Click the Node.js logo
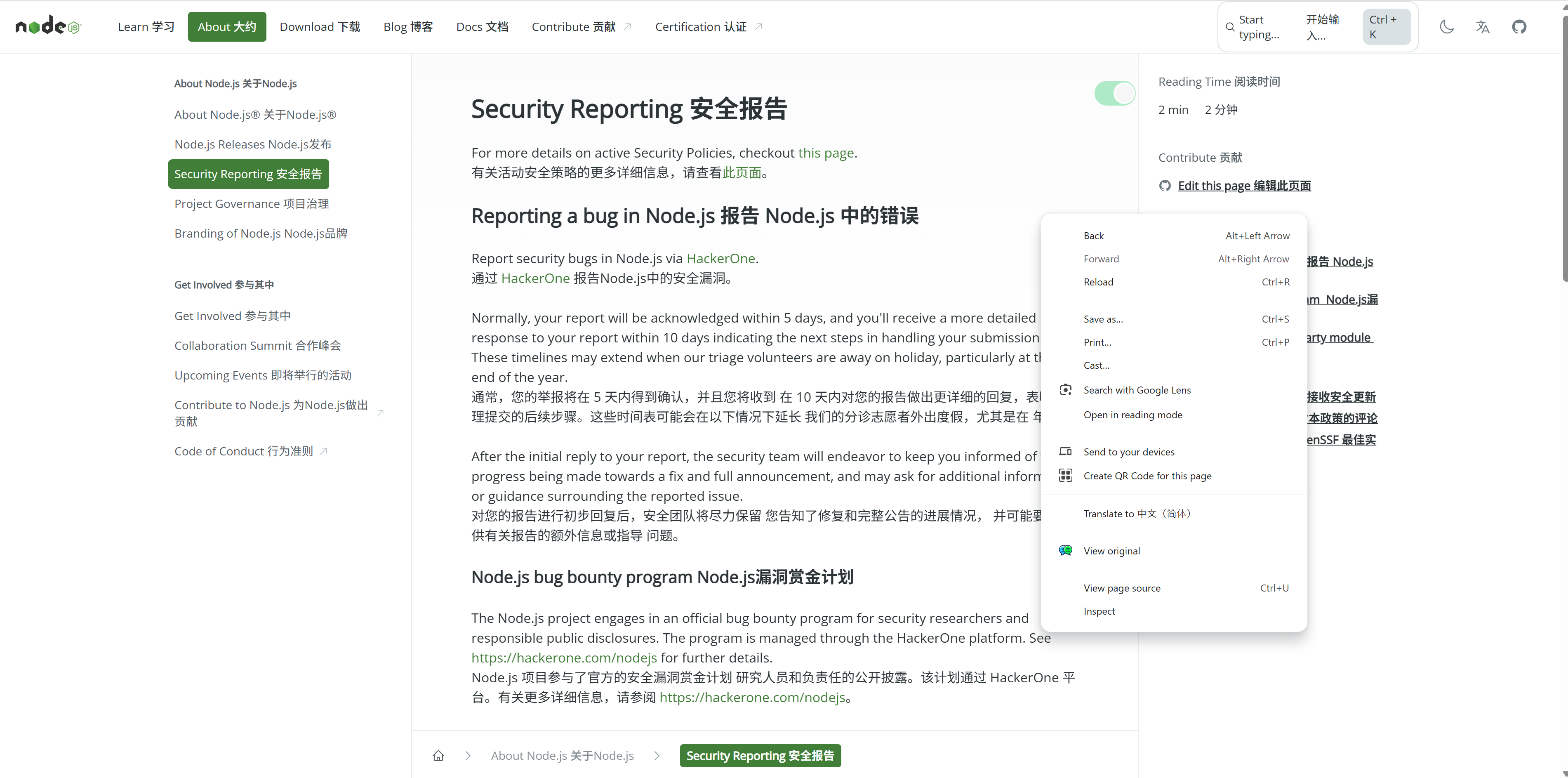The height and width of the screenshot is (778, 1568). [47, 26]
